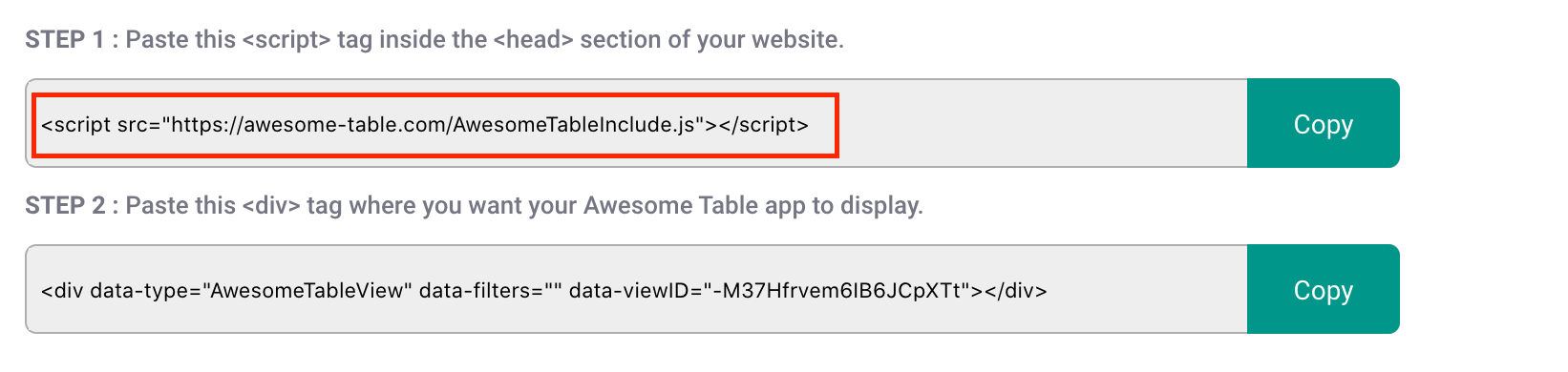Click the opening <div text in Step 2 code
This screenshot has width=1568, height=372.
[x=62, y=290]
